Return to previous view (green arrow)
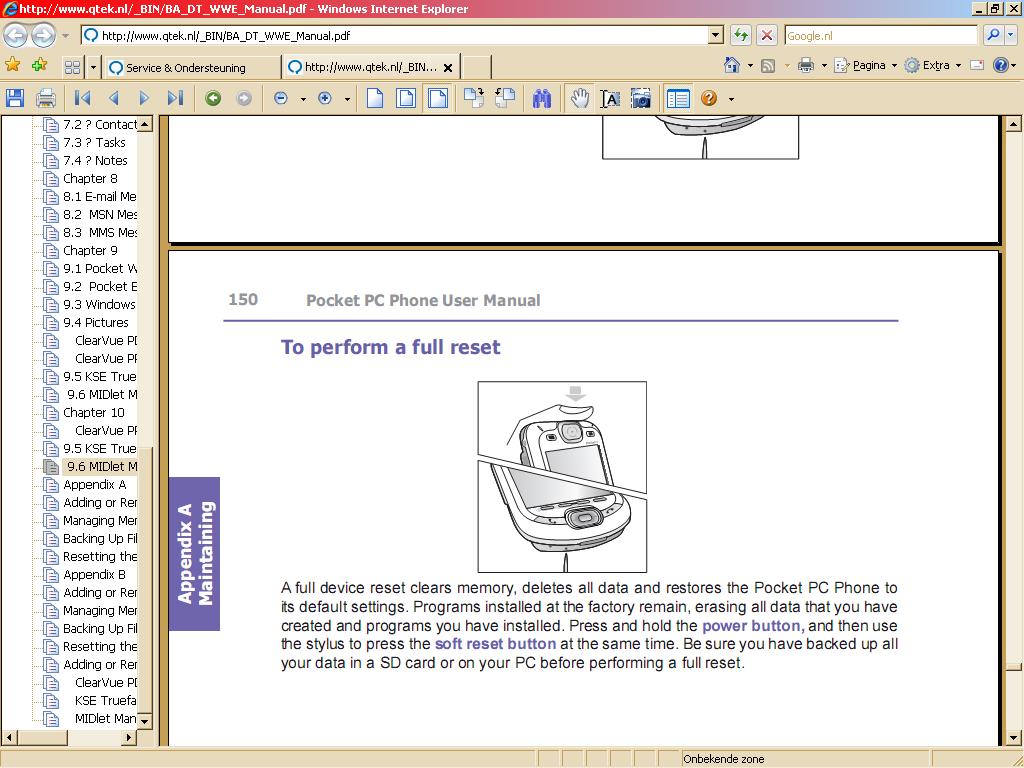The height and width of the screenshot is (768, 1024). (213, 98)
